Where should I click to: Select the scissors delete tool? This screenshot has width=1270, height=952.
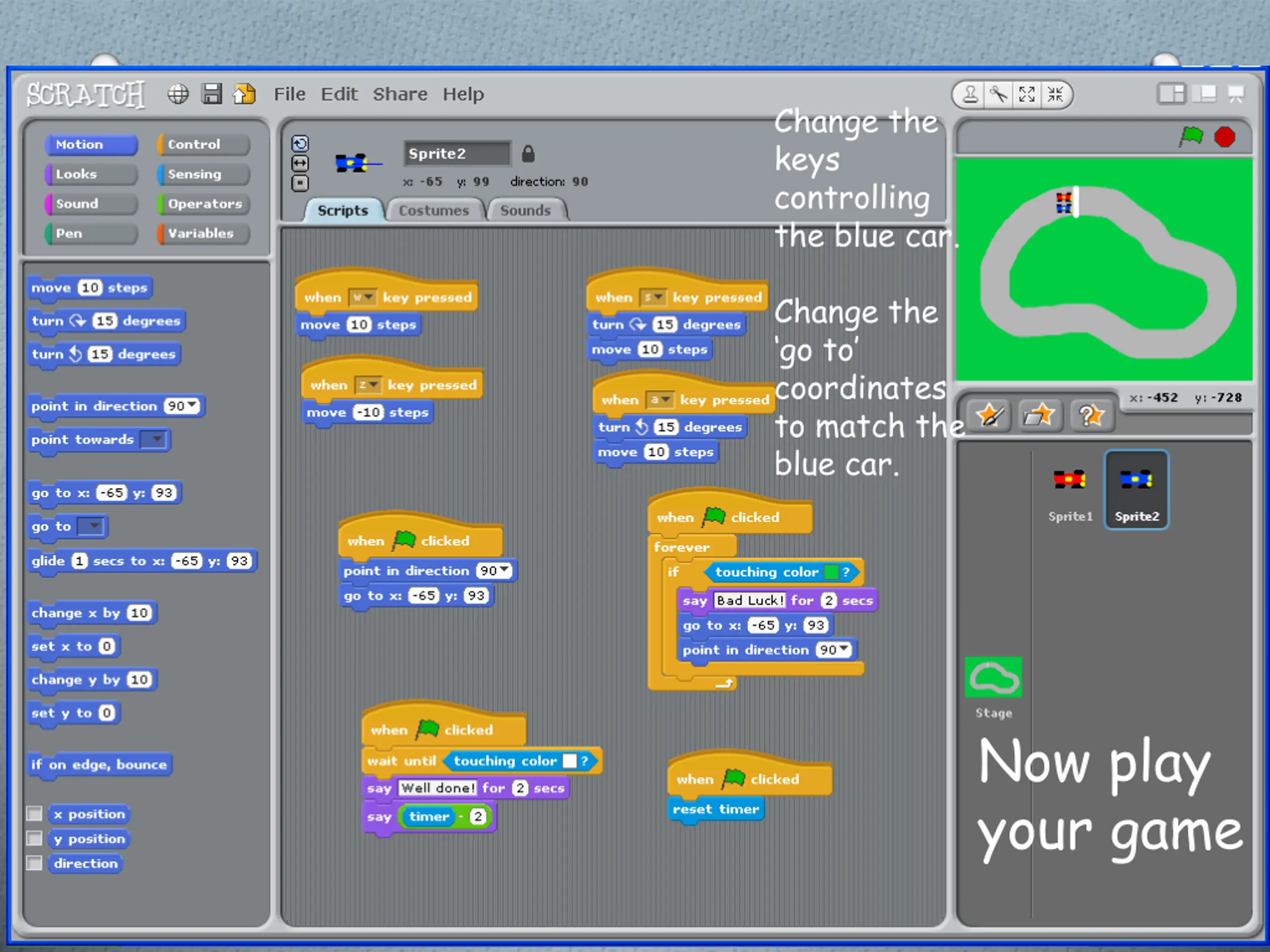999,94
